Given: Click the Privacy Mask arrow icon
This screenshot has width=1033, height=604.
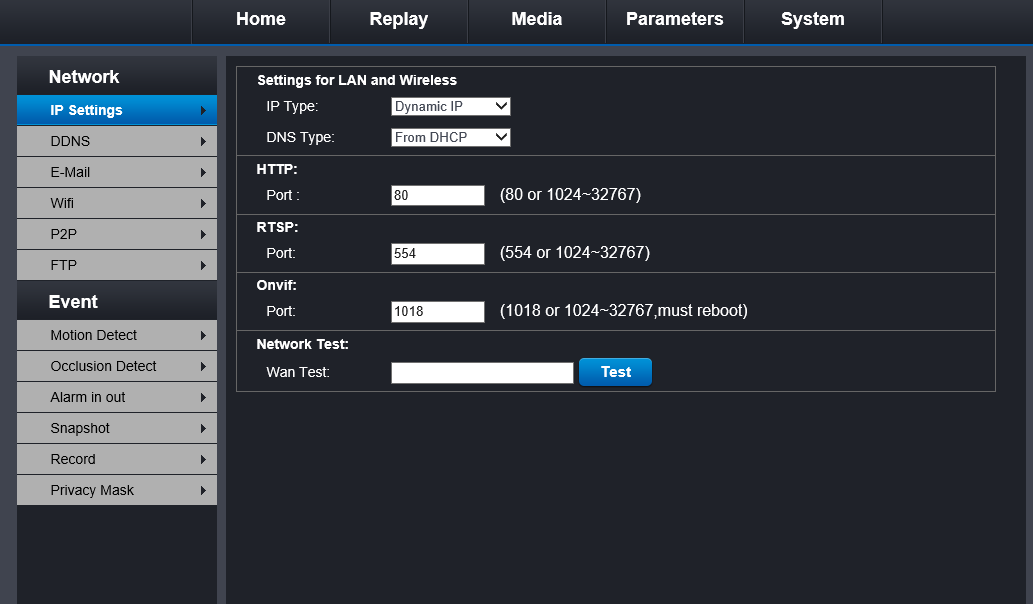Looking at the screenshot, I should tap(203, 491).
